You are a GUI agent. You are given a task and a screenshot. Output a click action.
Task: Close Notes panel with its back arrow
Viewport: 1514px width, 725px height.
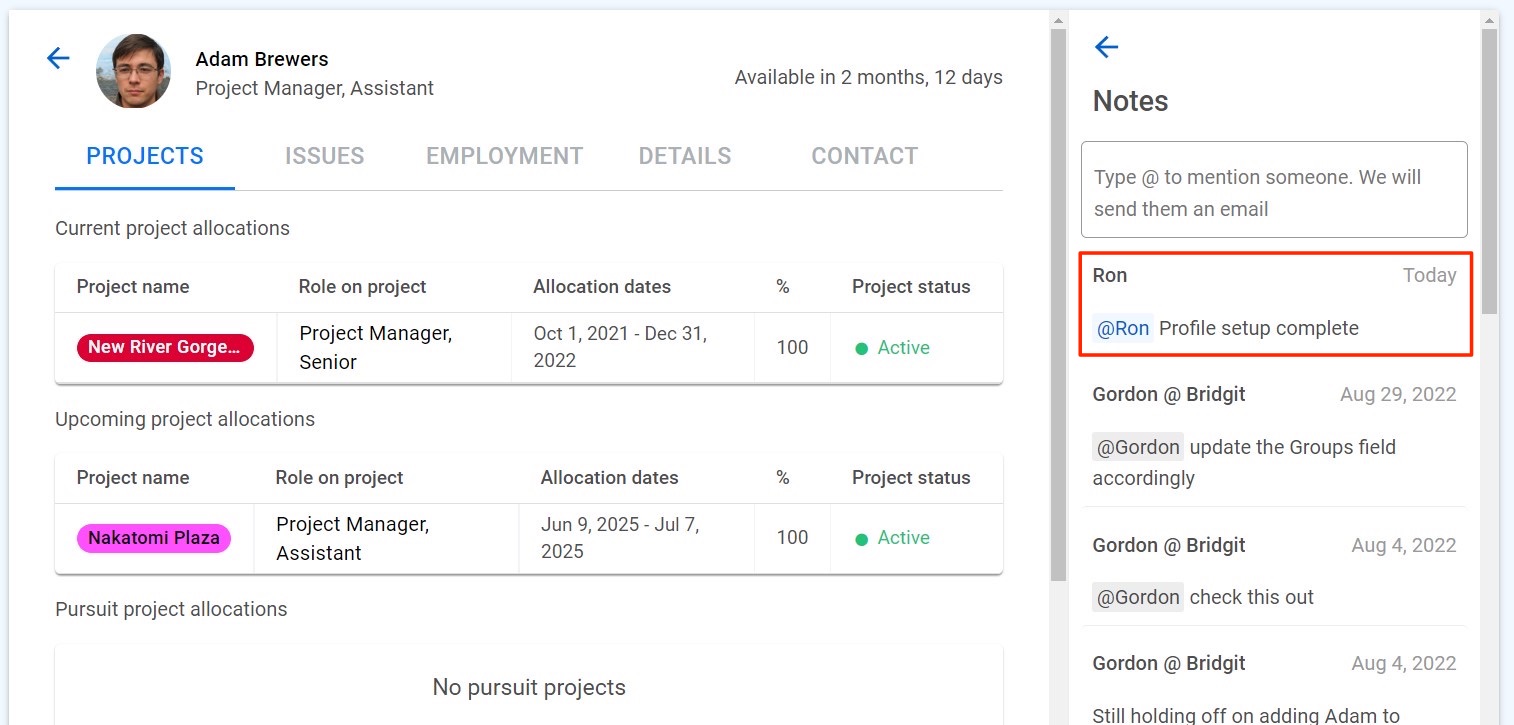(1106, 47)
